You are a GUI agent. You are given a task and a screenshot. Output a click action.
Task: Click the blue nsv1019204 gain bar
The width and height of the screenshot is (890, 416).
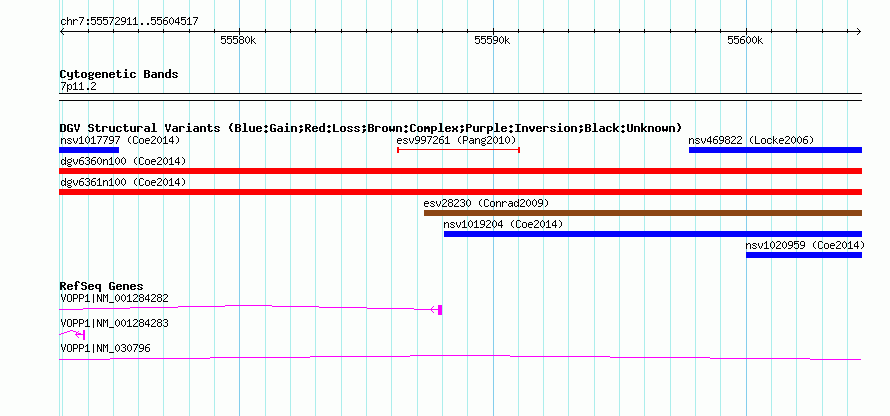(653, 234)
